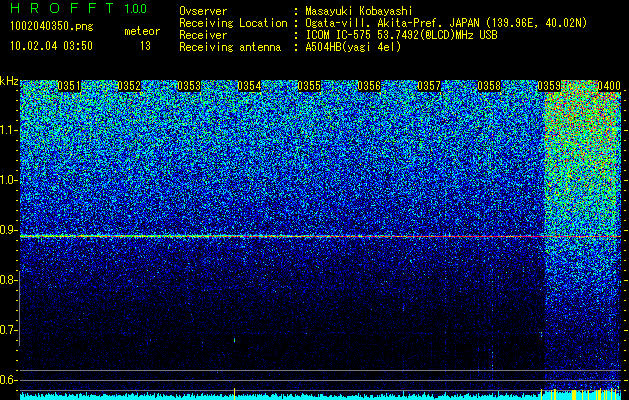Click the "Receiving antenna" field label

pyautogui.click(x=230, y=47)
